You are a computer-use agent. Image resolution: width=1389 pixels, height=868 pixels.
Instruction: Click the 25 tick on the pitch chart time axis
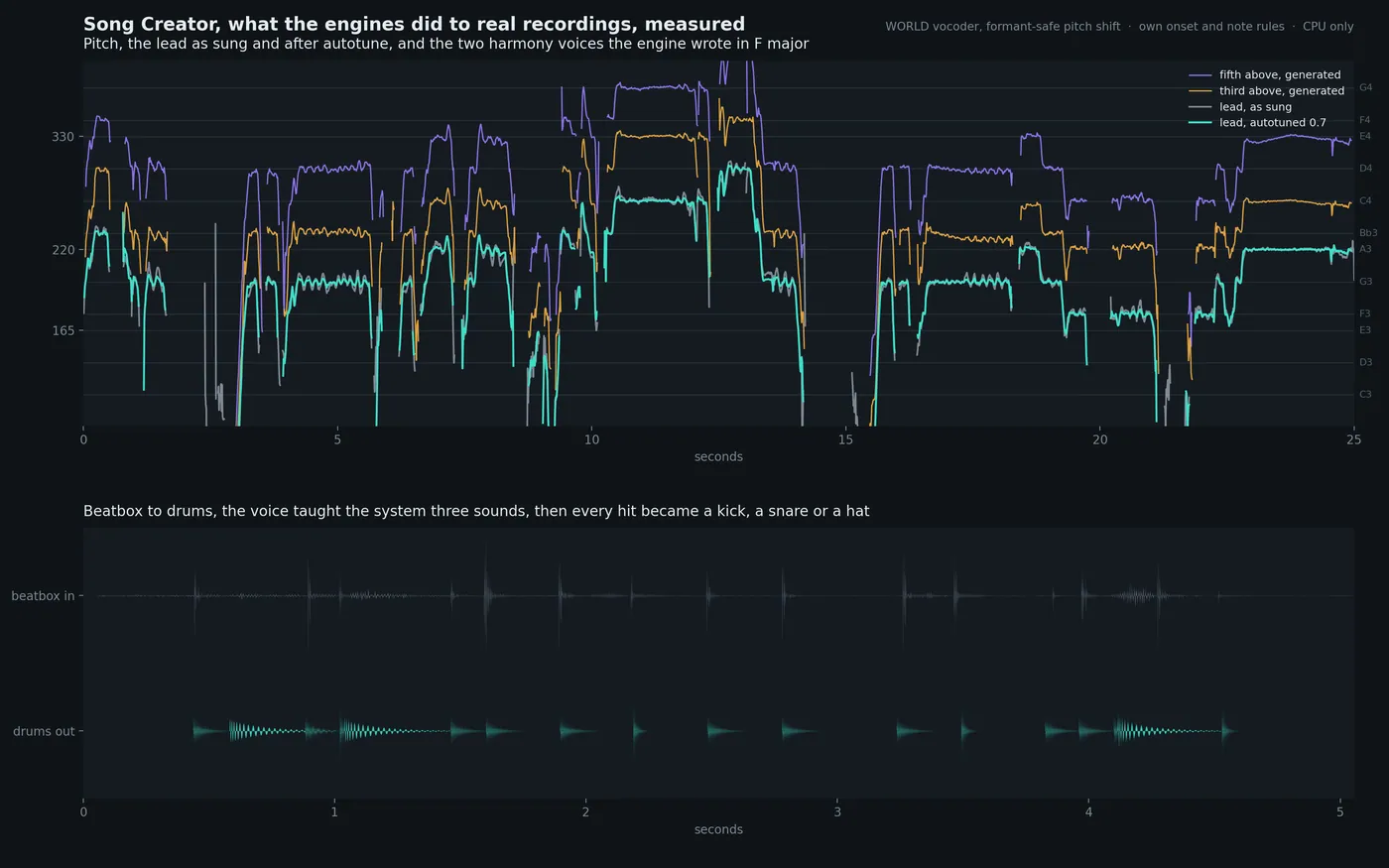point(1353,439)
